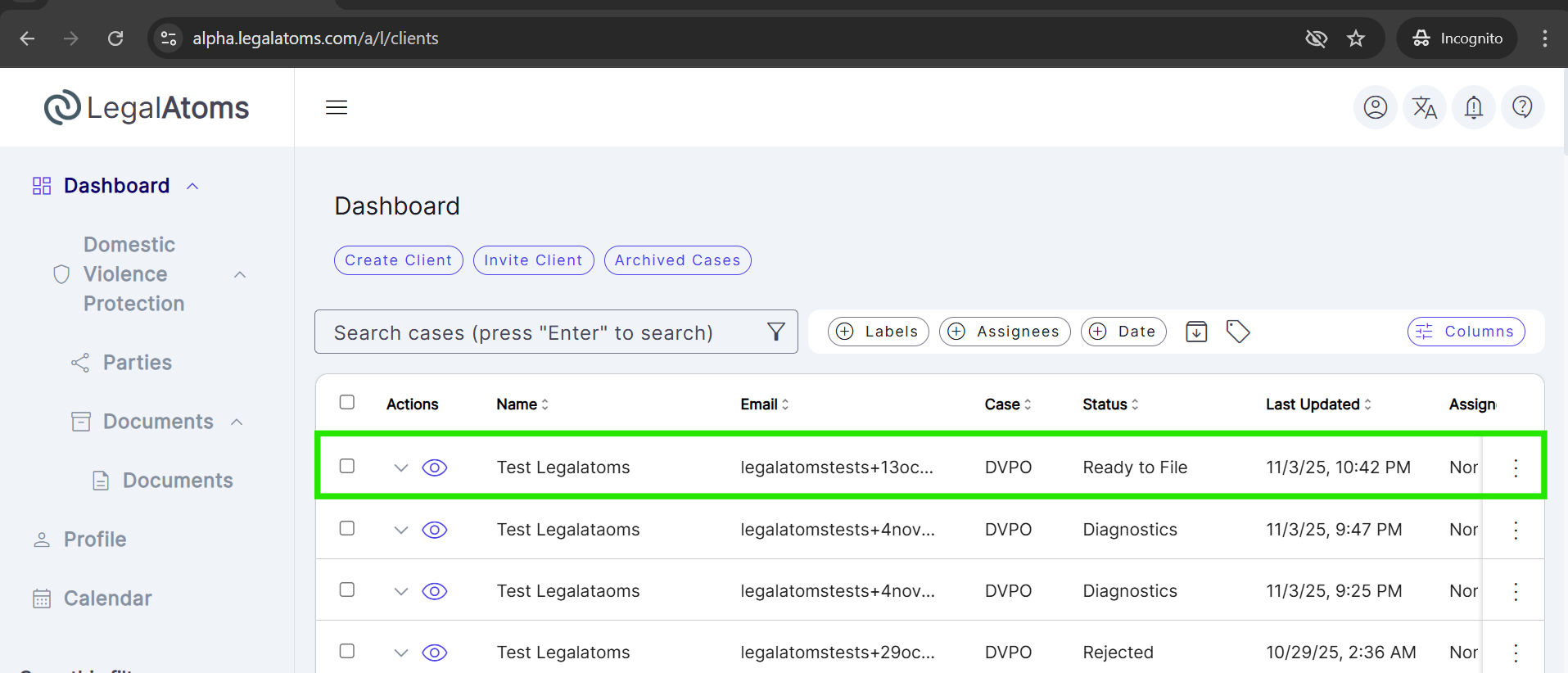Collapse the Domestic Violence Protection section

[x=240, y=274]
